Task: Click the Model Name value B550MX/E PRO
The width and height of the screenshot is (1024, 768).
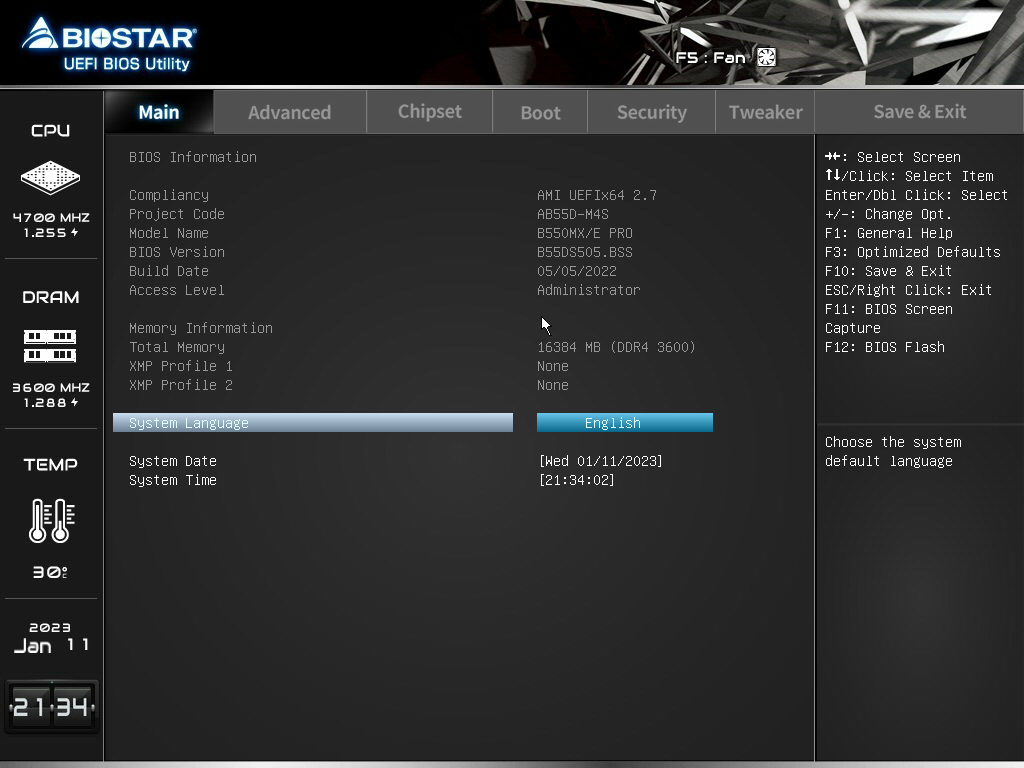Action: 584,233
